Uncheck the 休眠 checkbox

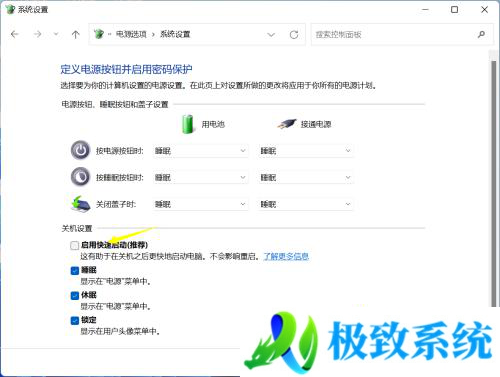[75, 295]
